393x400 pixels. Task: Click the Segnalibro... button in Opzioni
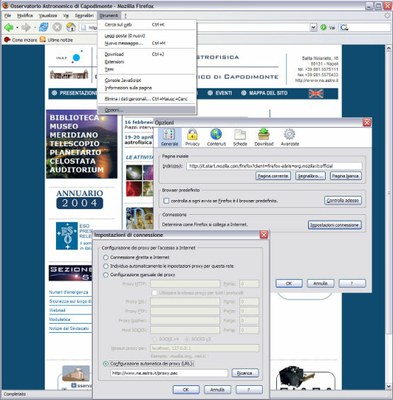click(310, 176)
